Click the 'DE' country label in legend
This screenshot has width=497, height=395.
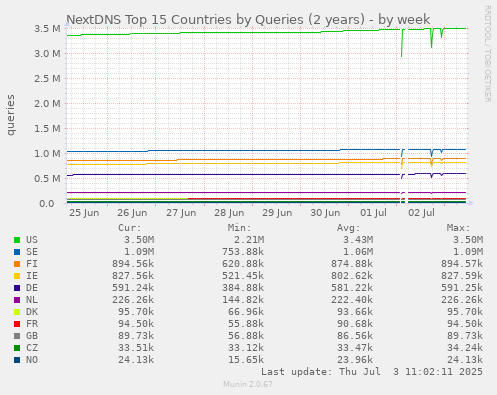32,288
